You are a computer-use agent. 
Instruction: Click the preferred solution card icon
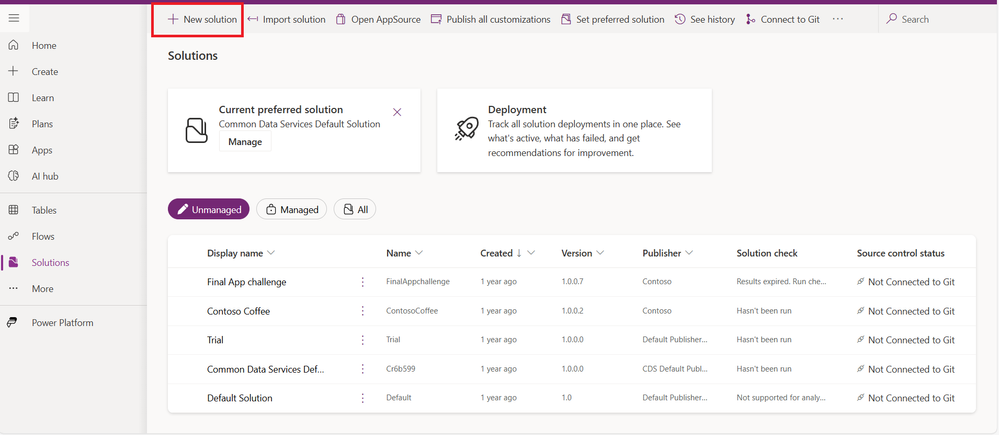point(197,129)
